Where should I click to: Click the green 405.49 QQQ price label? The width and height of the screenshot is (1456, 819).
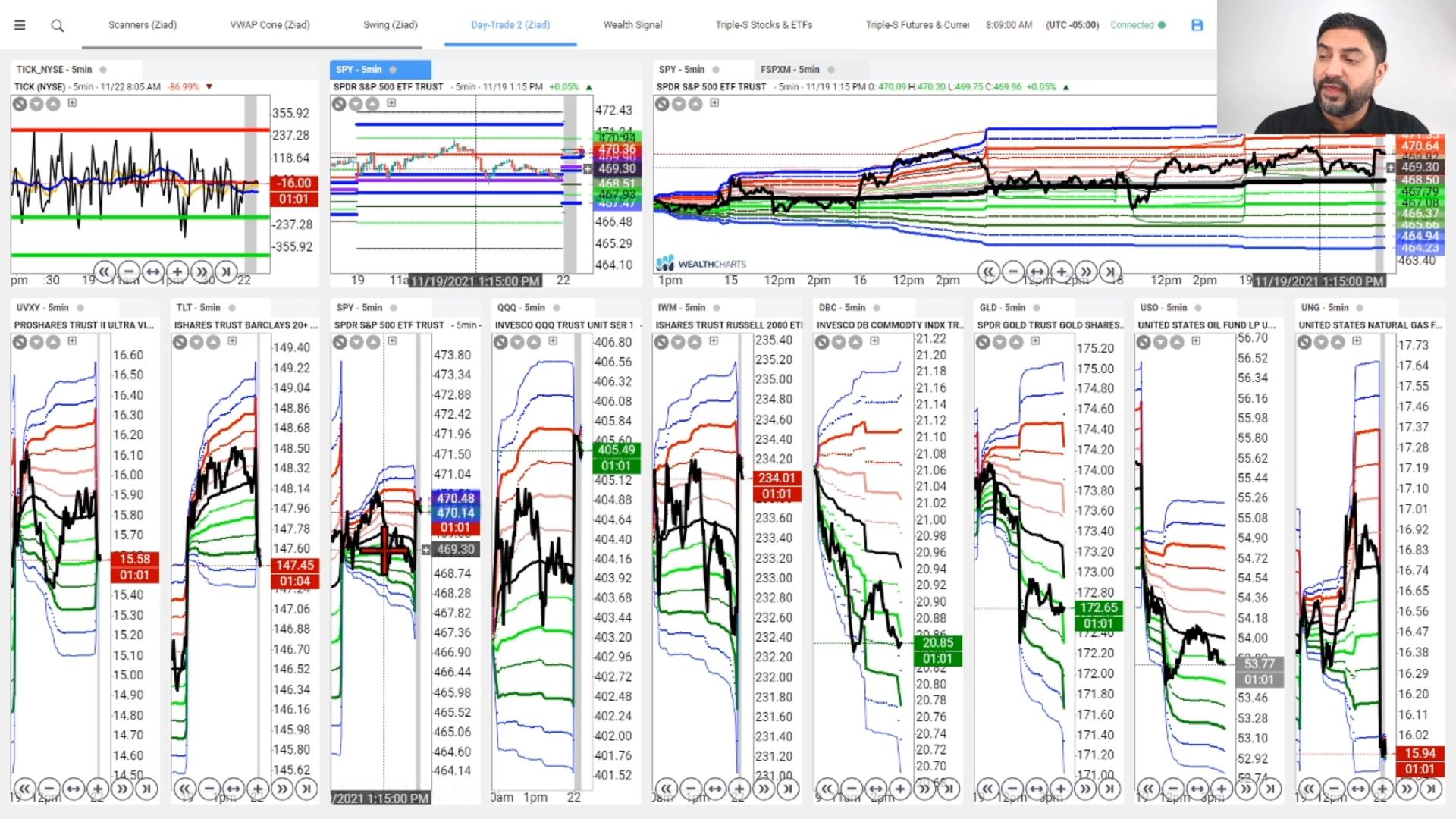(616, 450)
